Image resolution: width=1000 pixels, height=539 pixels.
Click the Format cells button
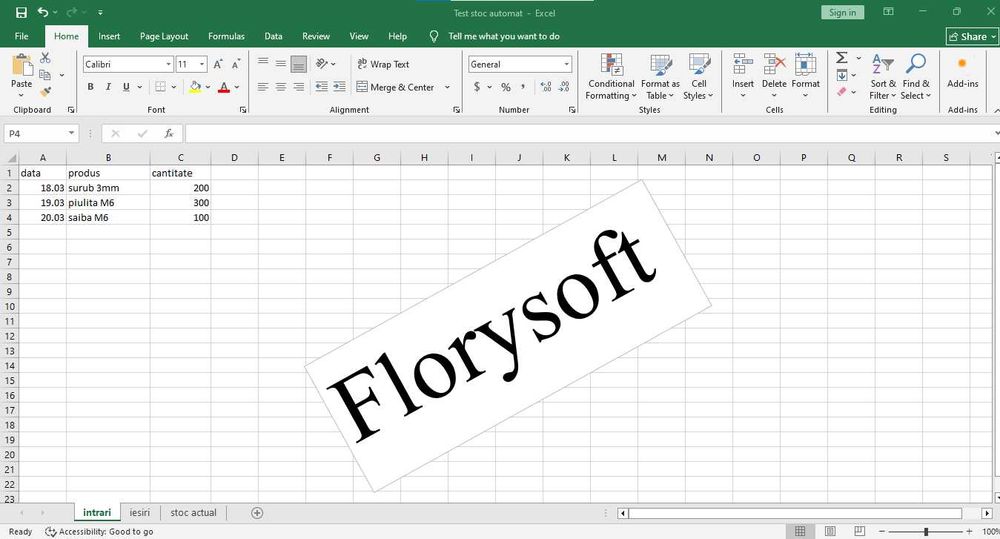(805, 76)
